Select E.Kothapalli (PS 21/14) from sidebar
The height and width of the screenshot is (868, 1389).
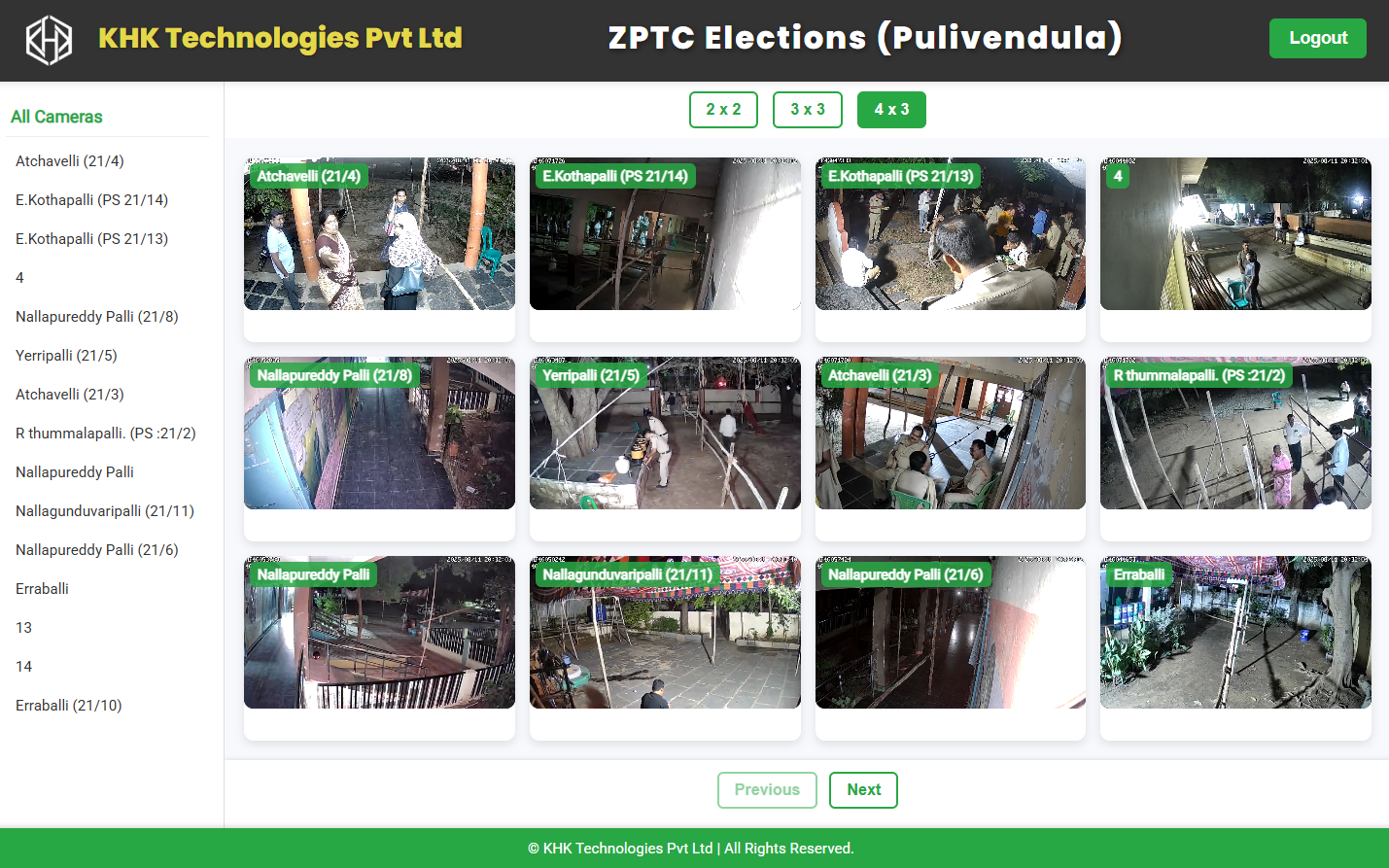click(92, 200)
